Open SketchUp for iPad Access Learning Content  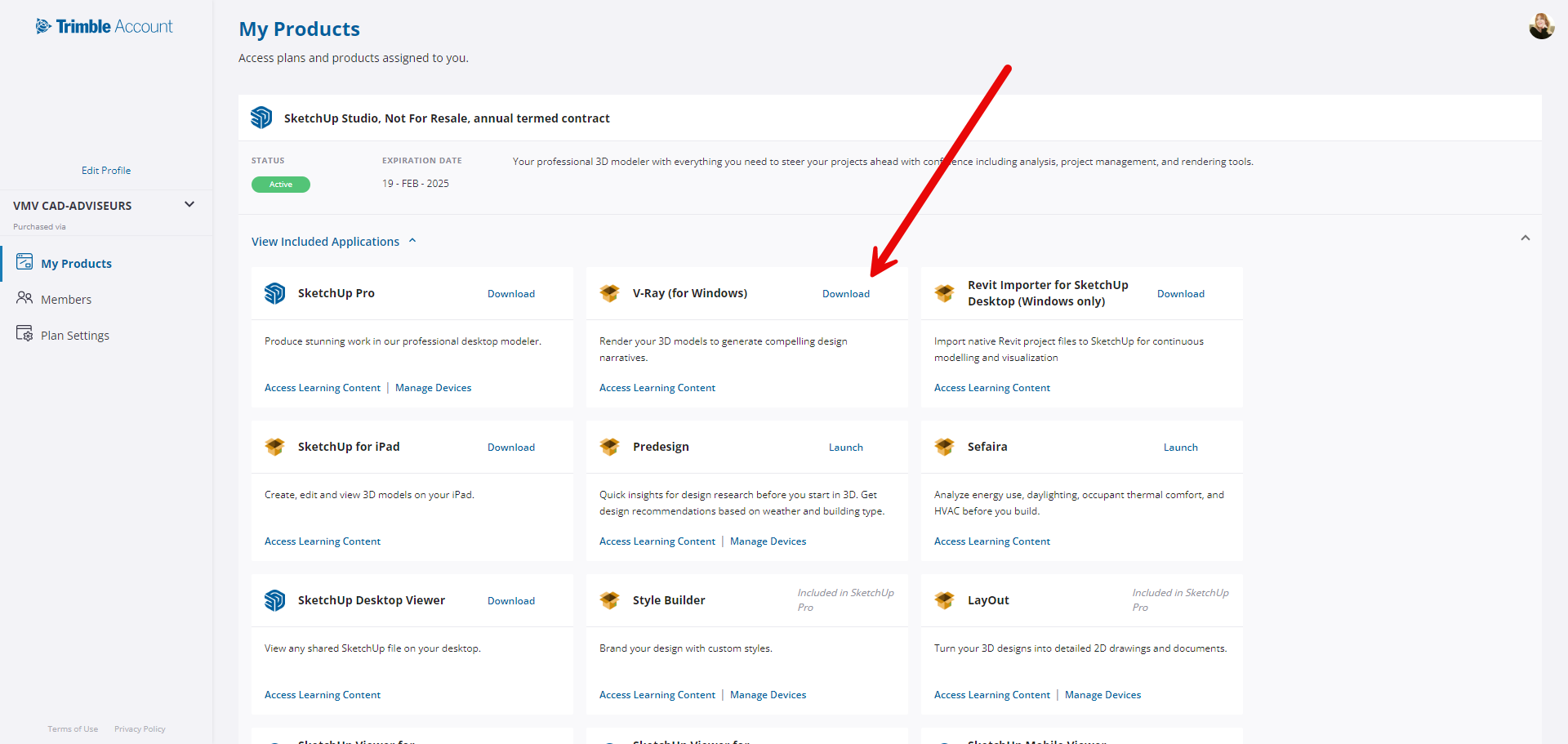(x=323, y=541)
